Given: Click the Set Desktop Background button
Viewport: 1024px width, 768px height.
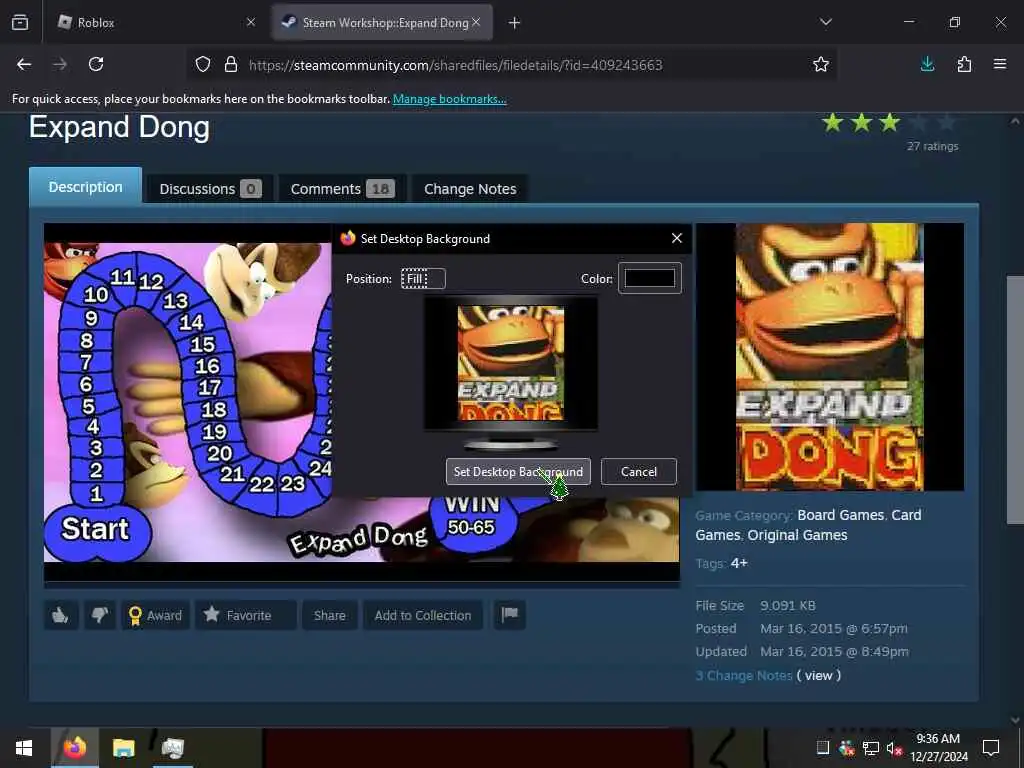Looking at the screenshot, I should (519, 472).
